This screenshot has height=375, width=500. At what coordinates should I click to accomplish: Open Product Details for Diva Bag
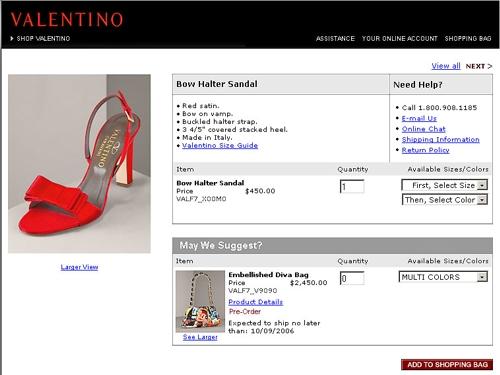pos(256,302)
